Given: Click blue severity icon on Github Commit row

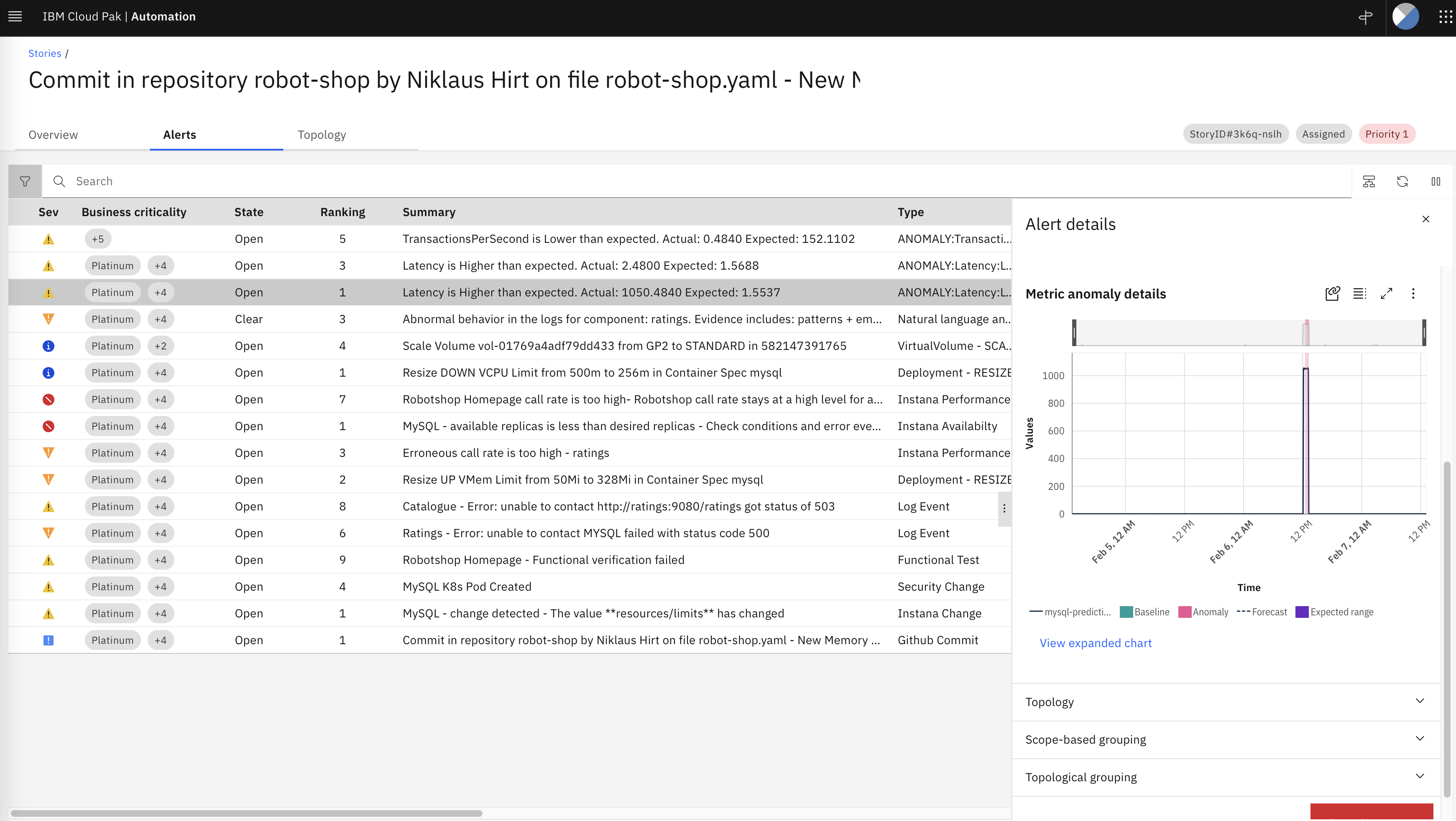Looking at the screenshot, I should [x=49, y=640].
